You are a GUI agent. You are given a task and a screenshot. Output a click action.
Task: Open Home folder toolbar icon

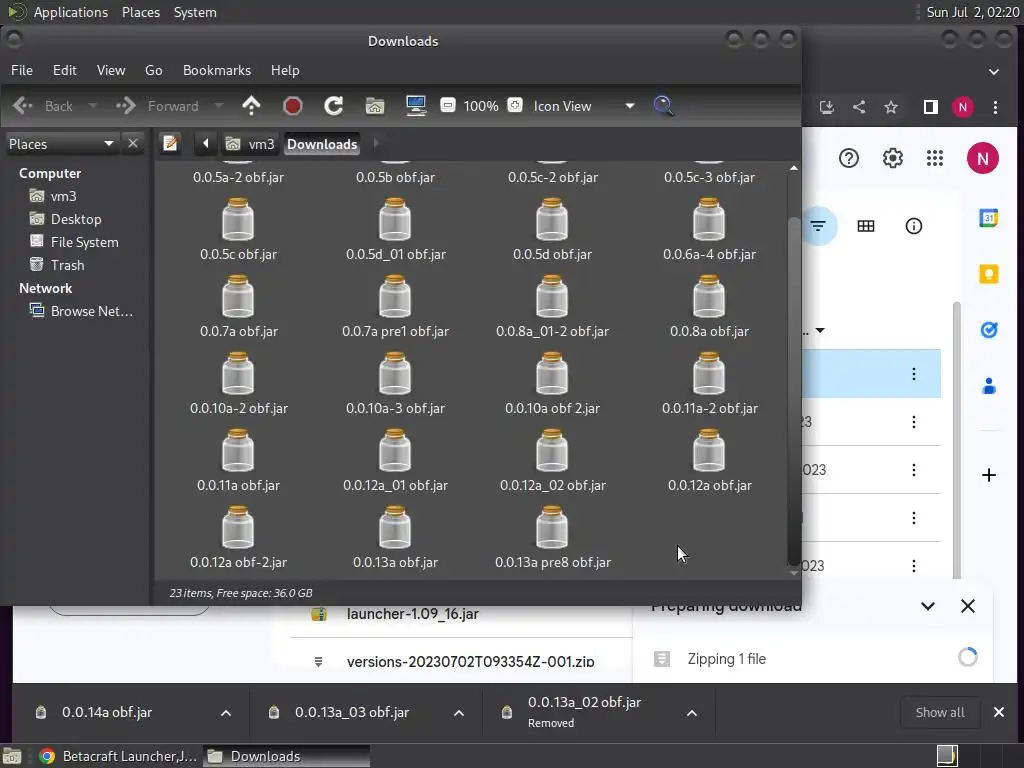[375, 106]
